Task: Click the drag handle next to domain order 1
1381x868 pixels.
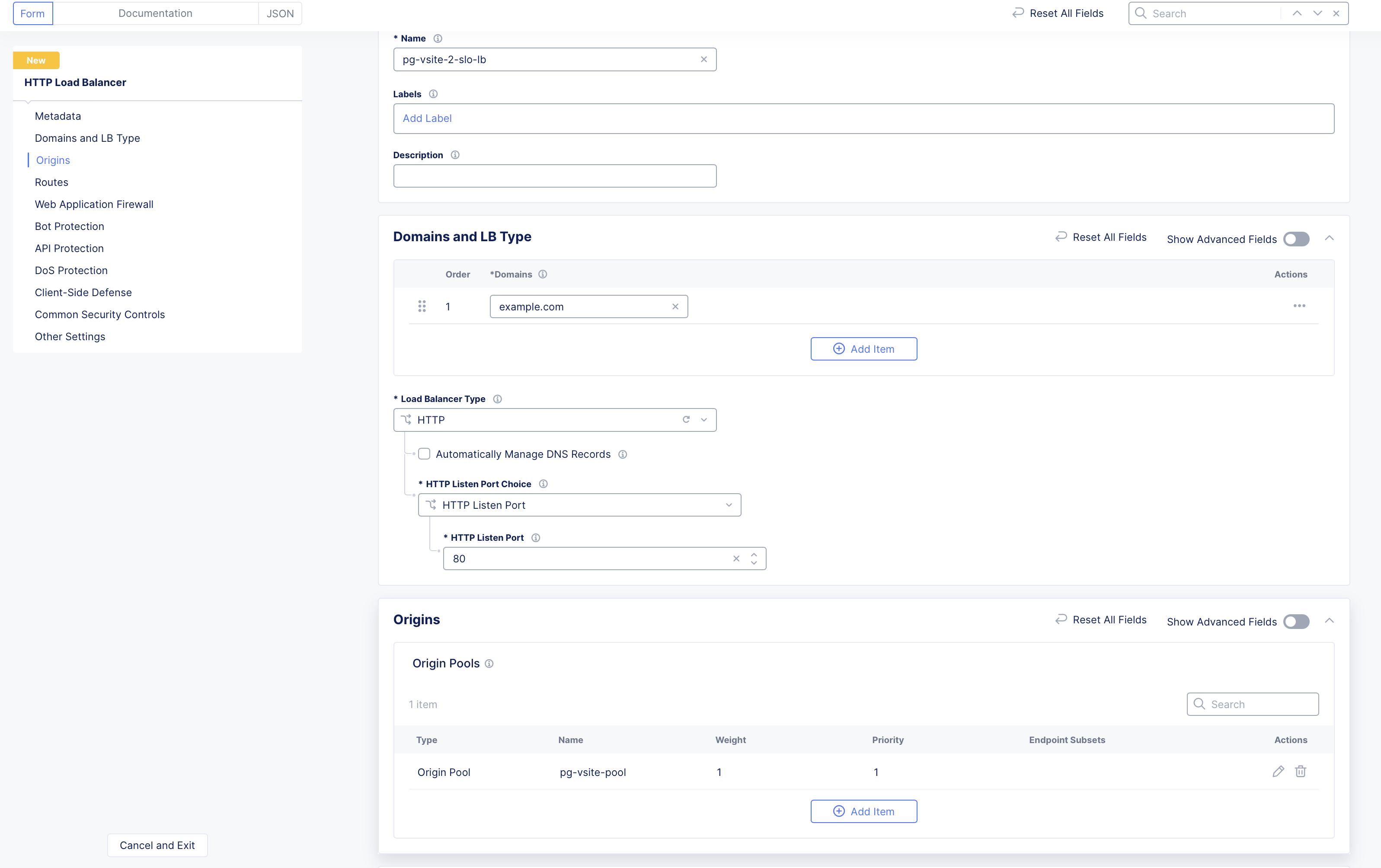Action: coord(422,306)
